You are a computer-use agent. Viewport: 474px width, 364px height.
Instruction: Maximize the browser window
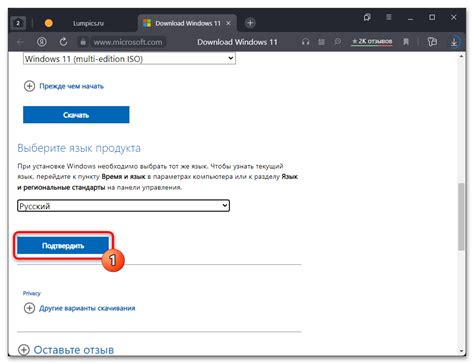[x=432, y=17]
